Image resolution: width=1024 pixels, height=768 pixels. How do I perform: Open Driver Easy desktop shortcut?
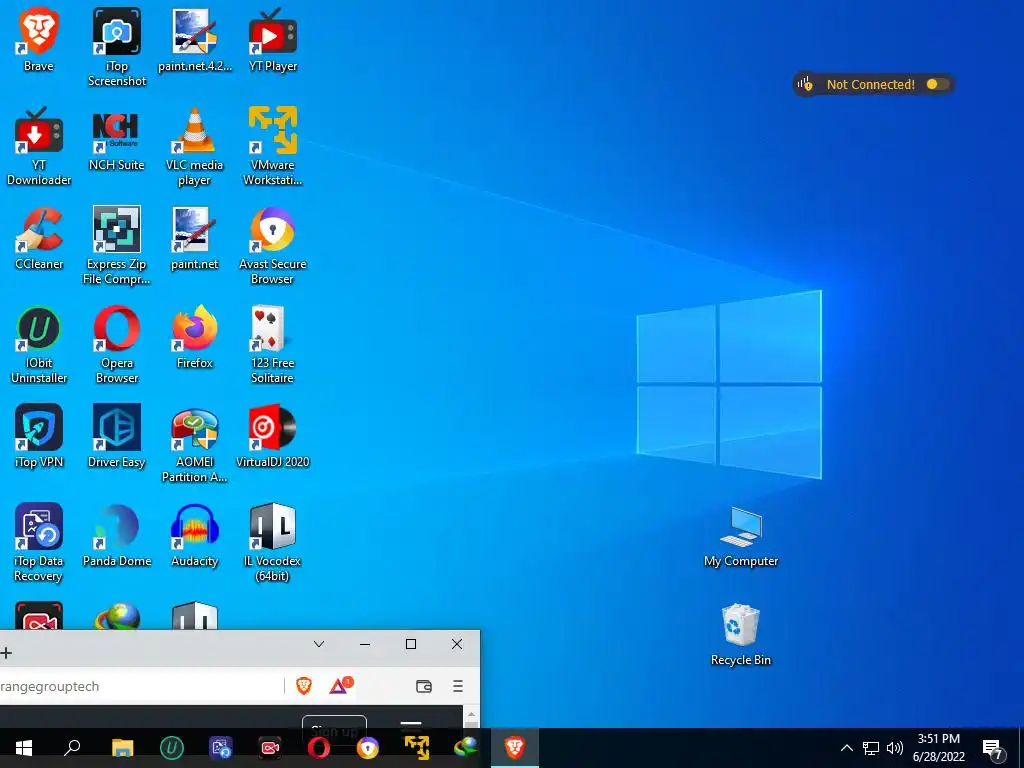[x=116, y=436]
